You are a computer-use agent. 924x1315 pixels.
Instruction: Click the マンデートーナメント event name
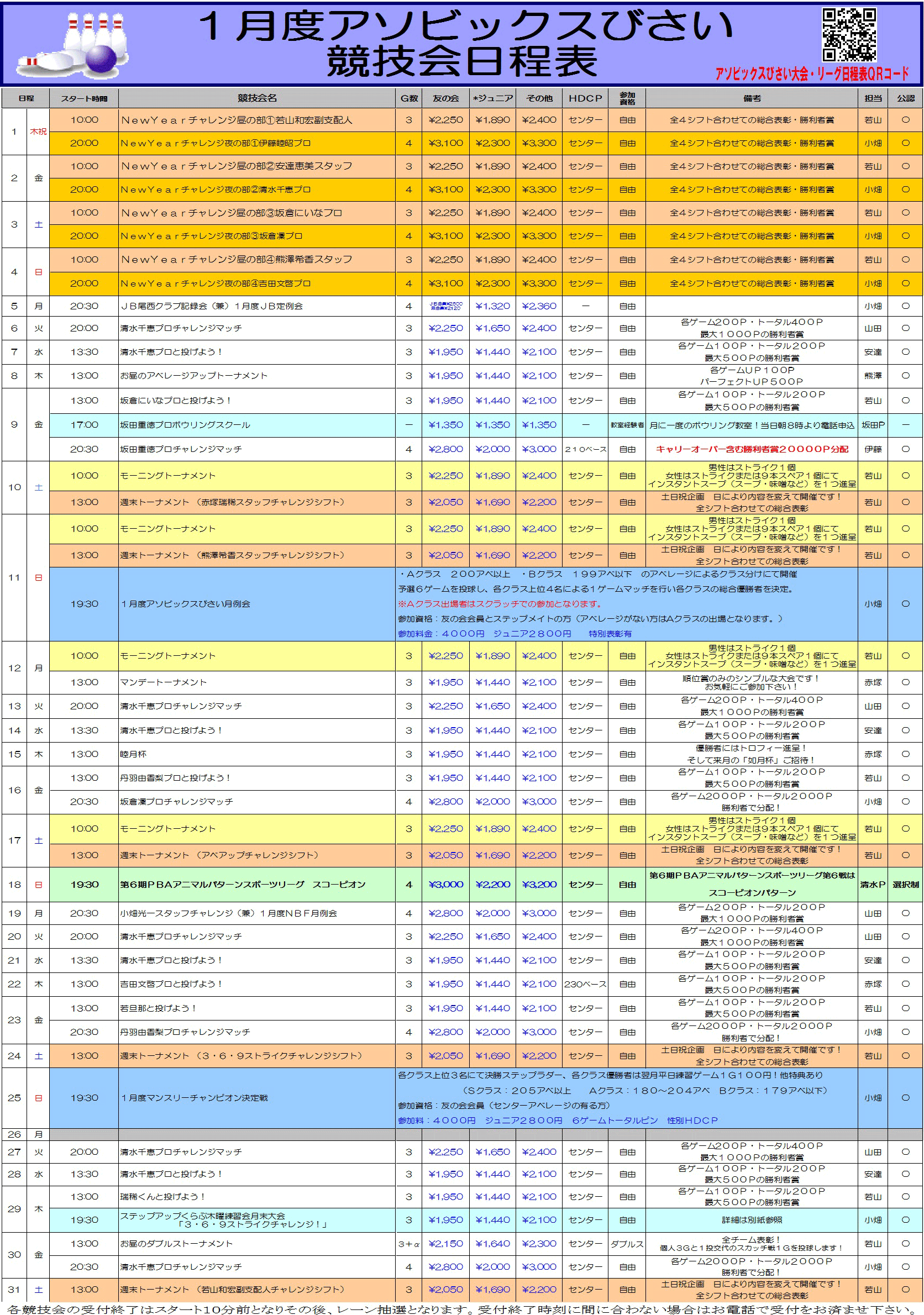(x=163, y=683)
